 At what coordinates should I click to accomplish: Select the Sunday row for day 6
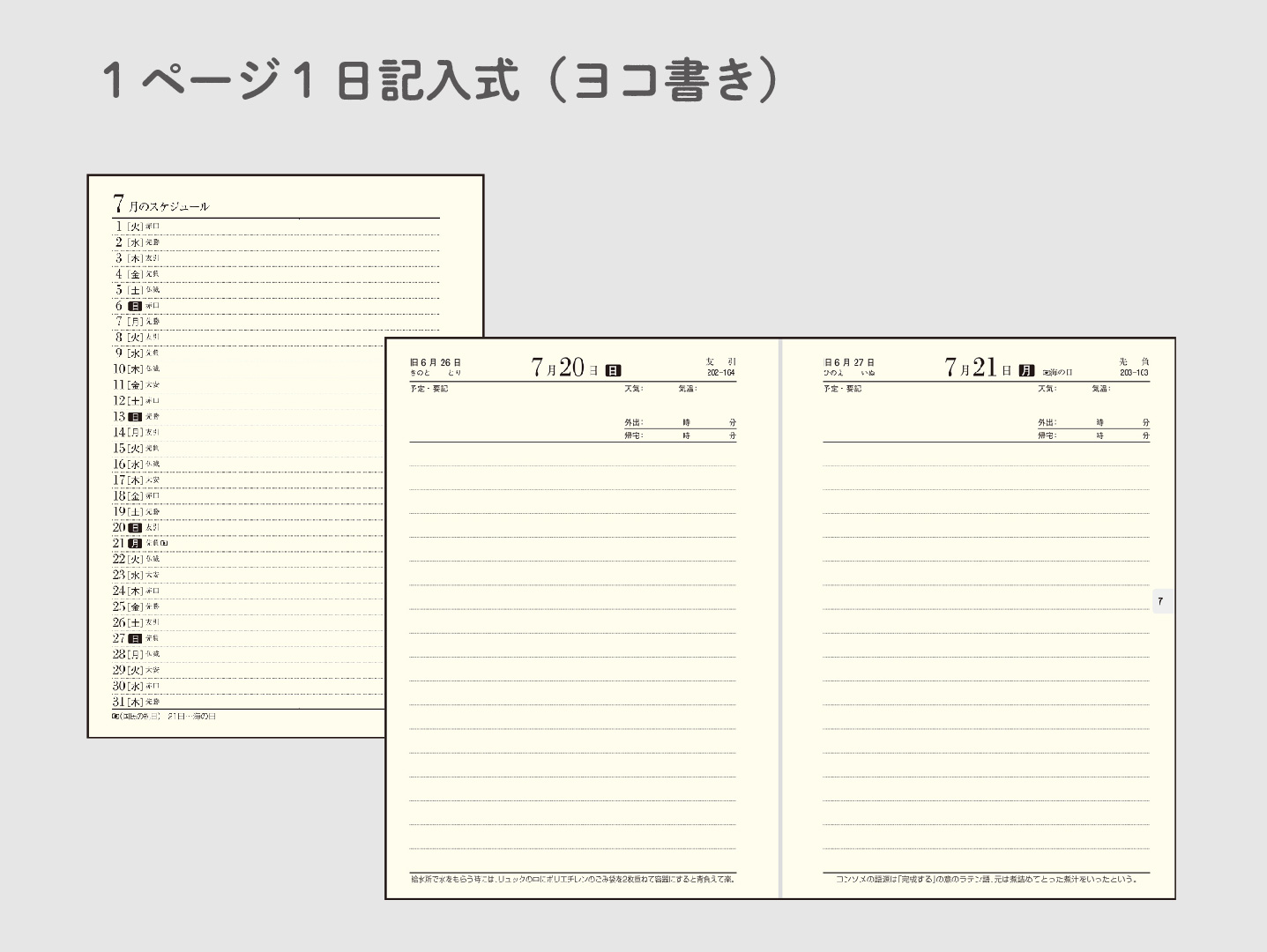(x=276, y=306)
